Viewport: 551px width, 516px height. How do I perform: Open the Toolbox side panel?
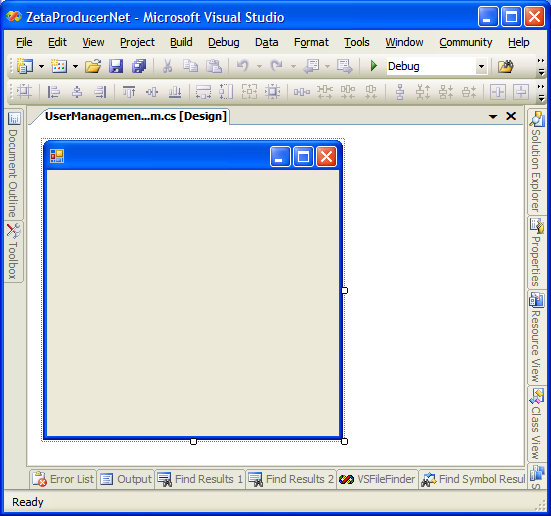click(14, 251)
